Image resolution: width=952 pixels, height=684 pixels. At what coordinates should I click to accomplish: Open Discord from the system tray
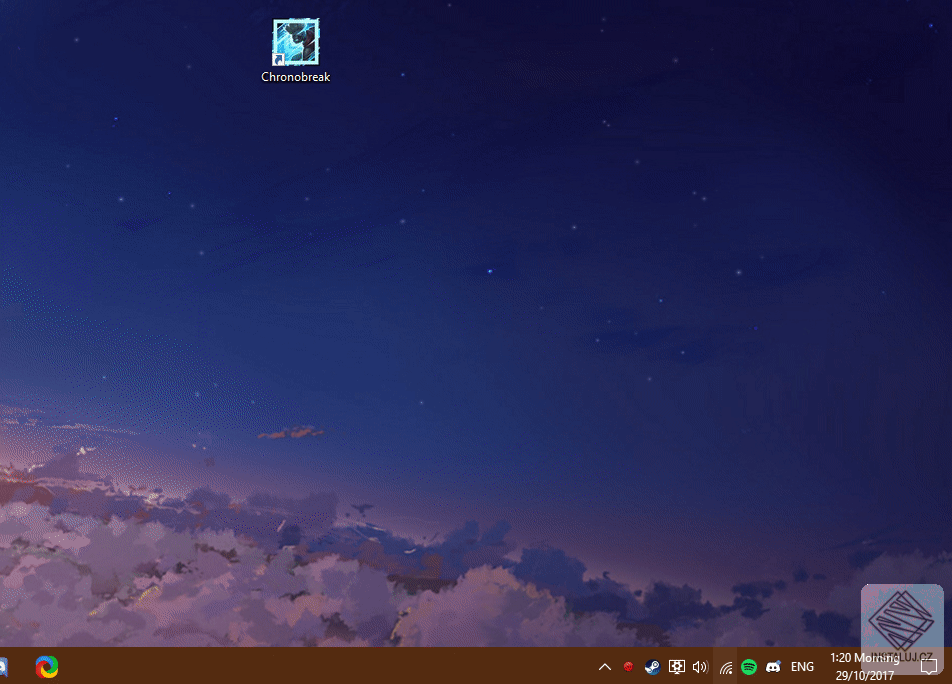773,667
